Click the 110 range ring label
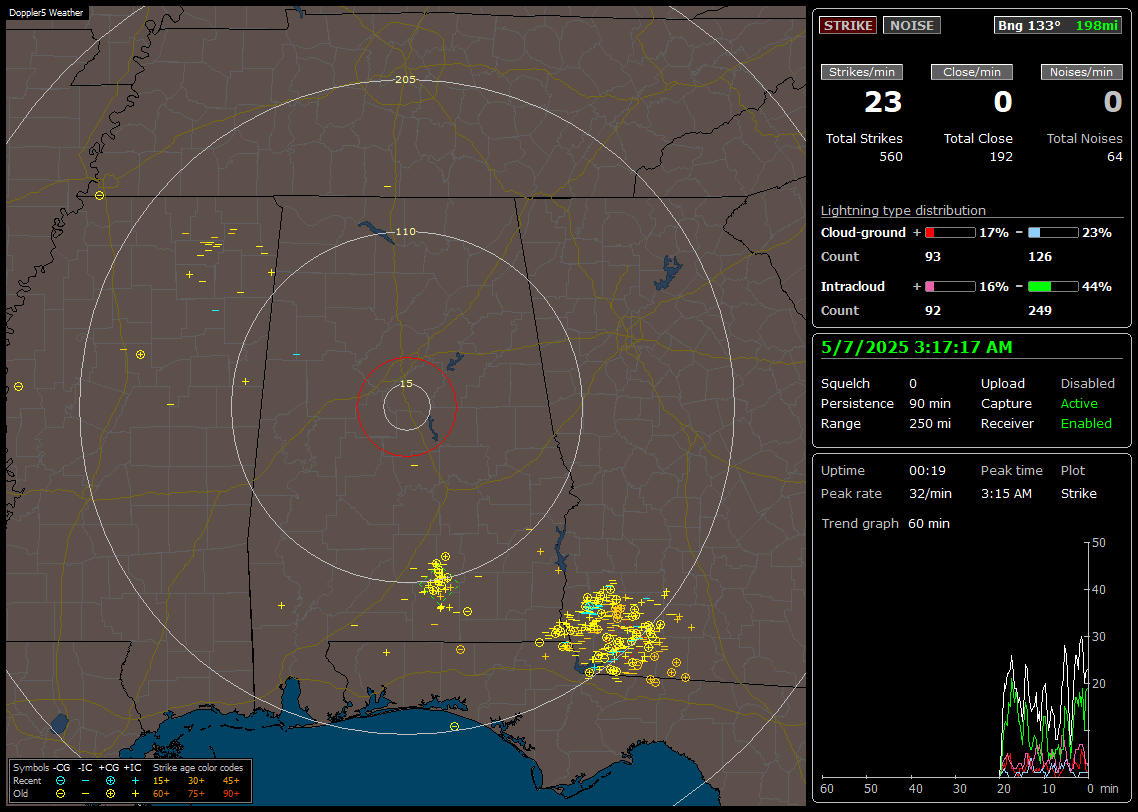 [x=405, y=231]
